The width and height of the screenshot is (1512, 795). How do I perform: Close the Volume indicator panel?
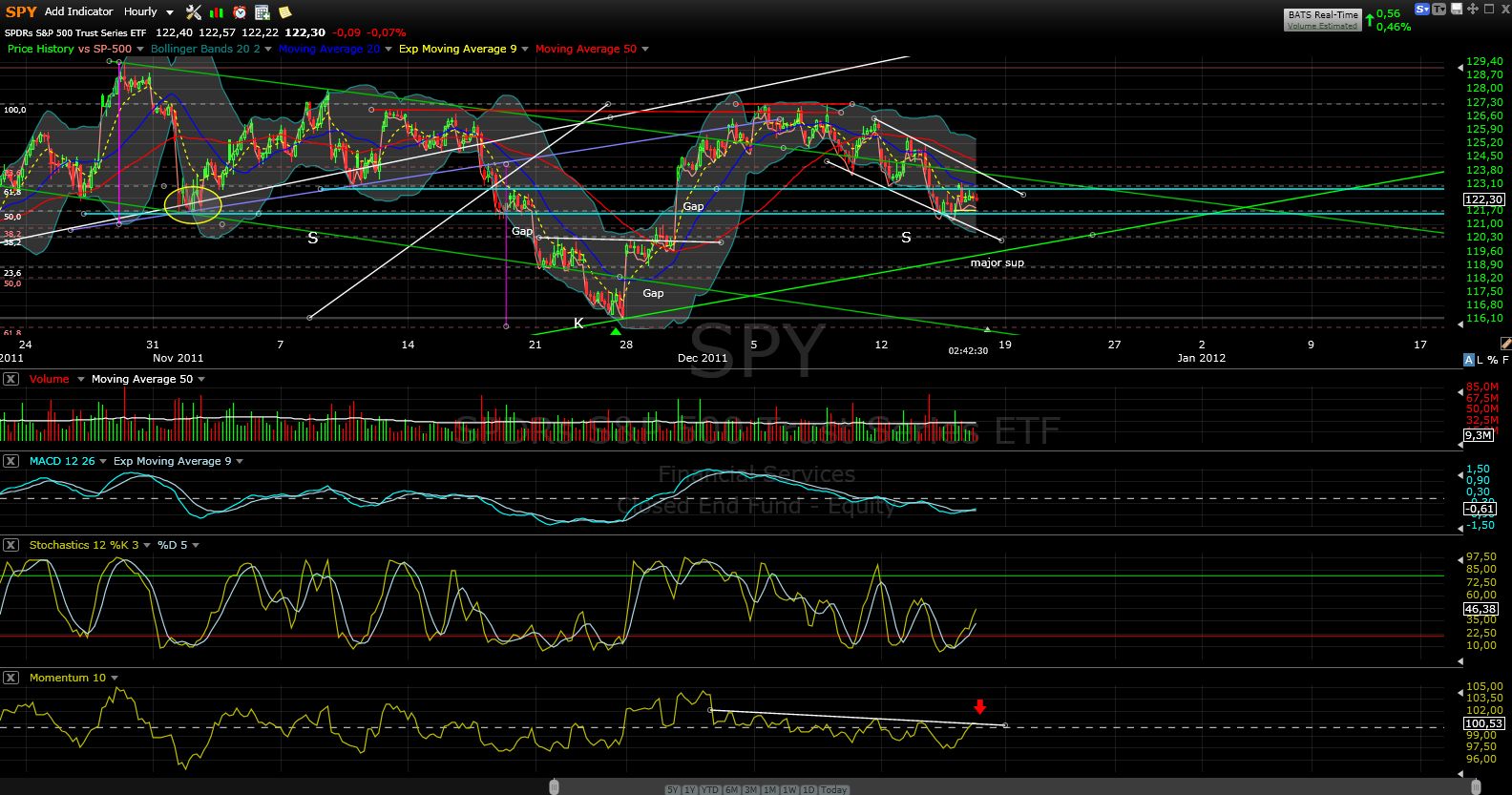10,379
